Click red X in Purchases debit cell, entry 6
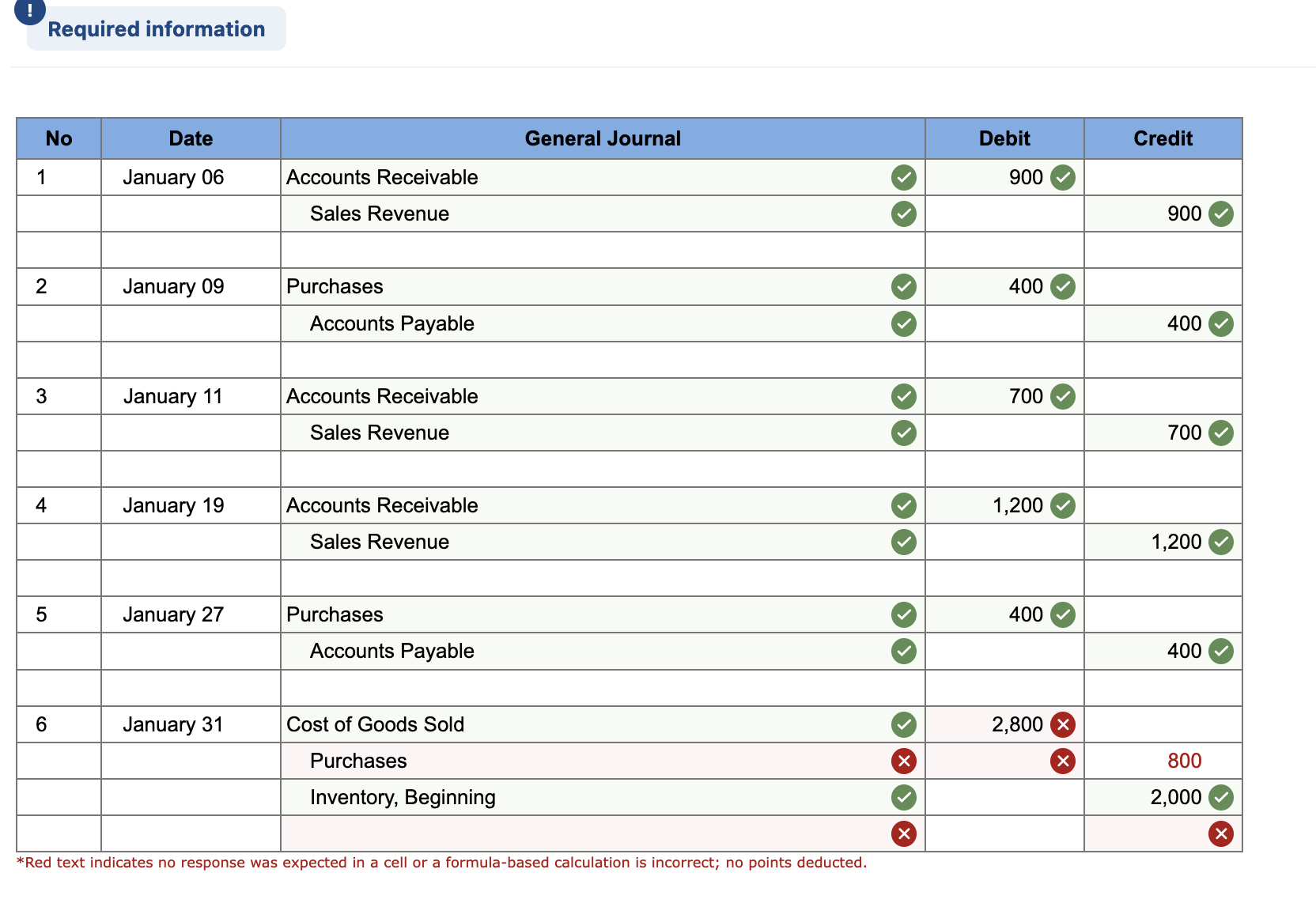 pos(1063,761)
